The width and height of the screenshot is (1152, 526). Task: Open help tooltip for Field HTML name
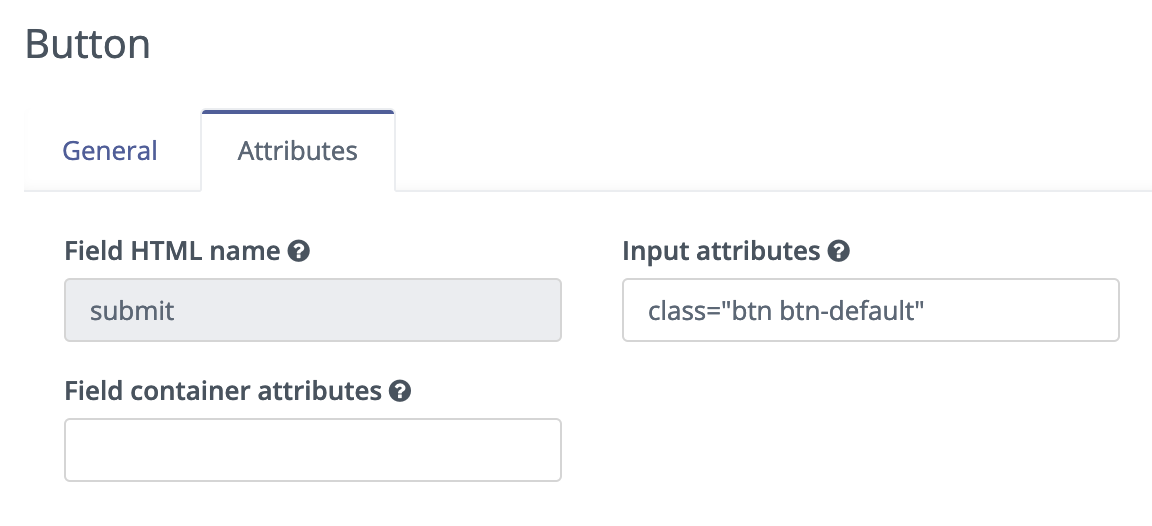click(x=298, y=251)
